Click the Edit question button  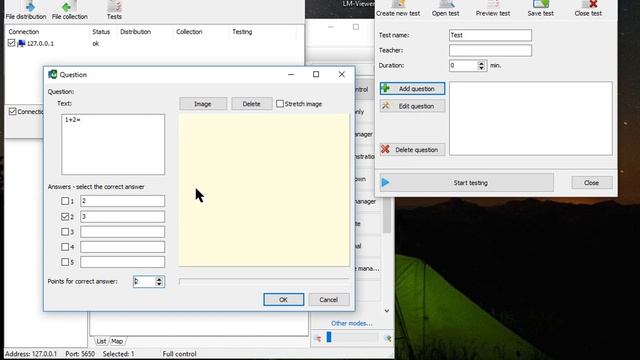click(x=412, y=106)
